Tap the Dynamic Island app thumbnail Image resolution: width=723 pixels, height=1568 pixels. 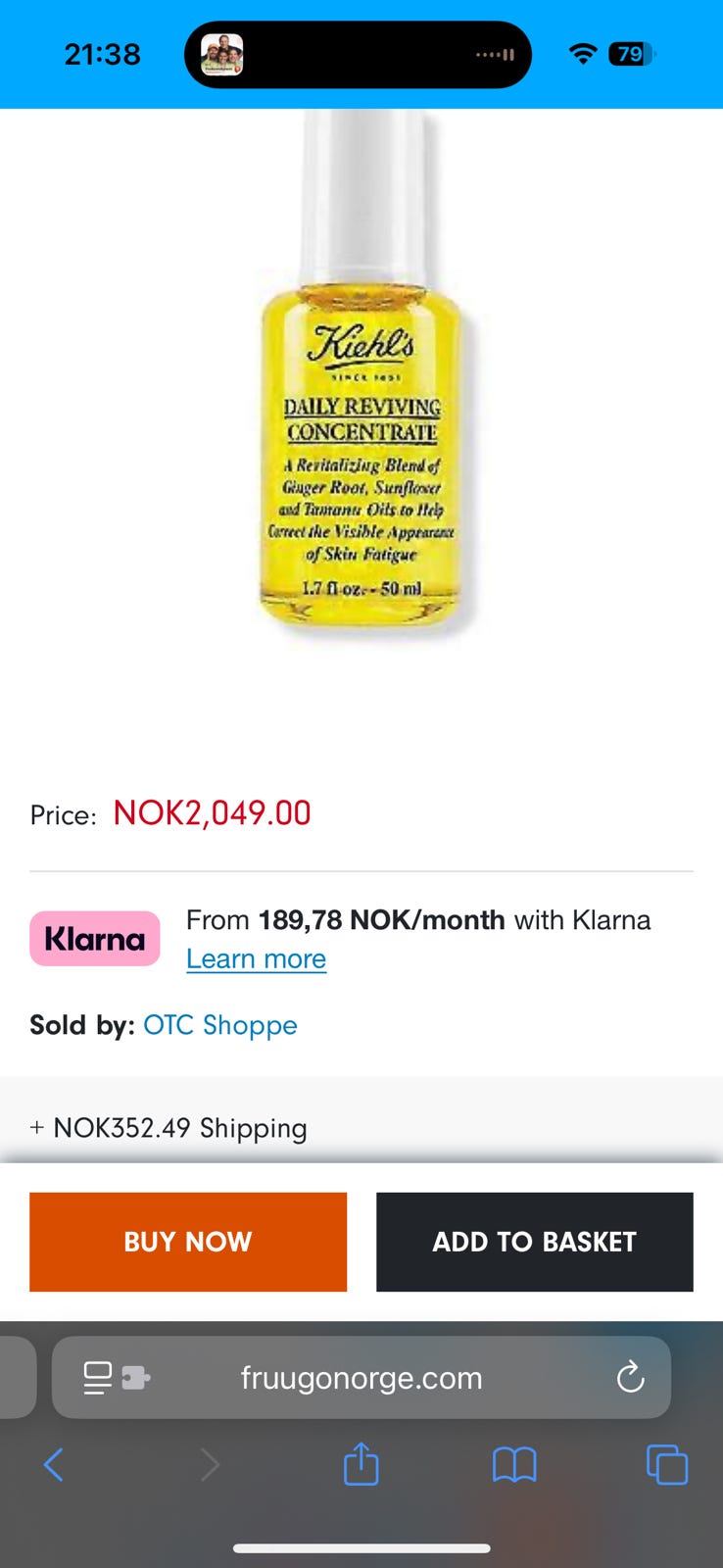click(222, 55)
